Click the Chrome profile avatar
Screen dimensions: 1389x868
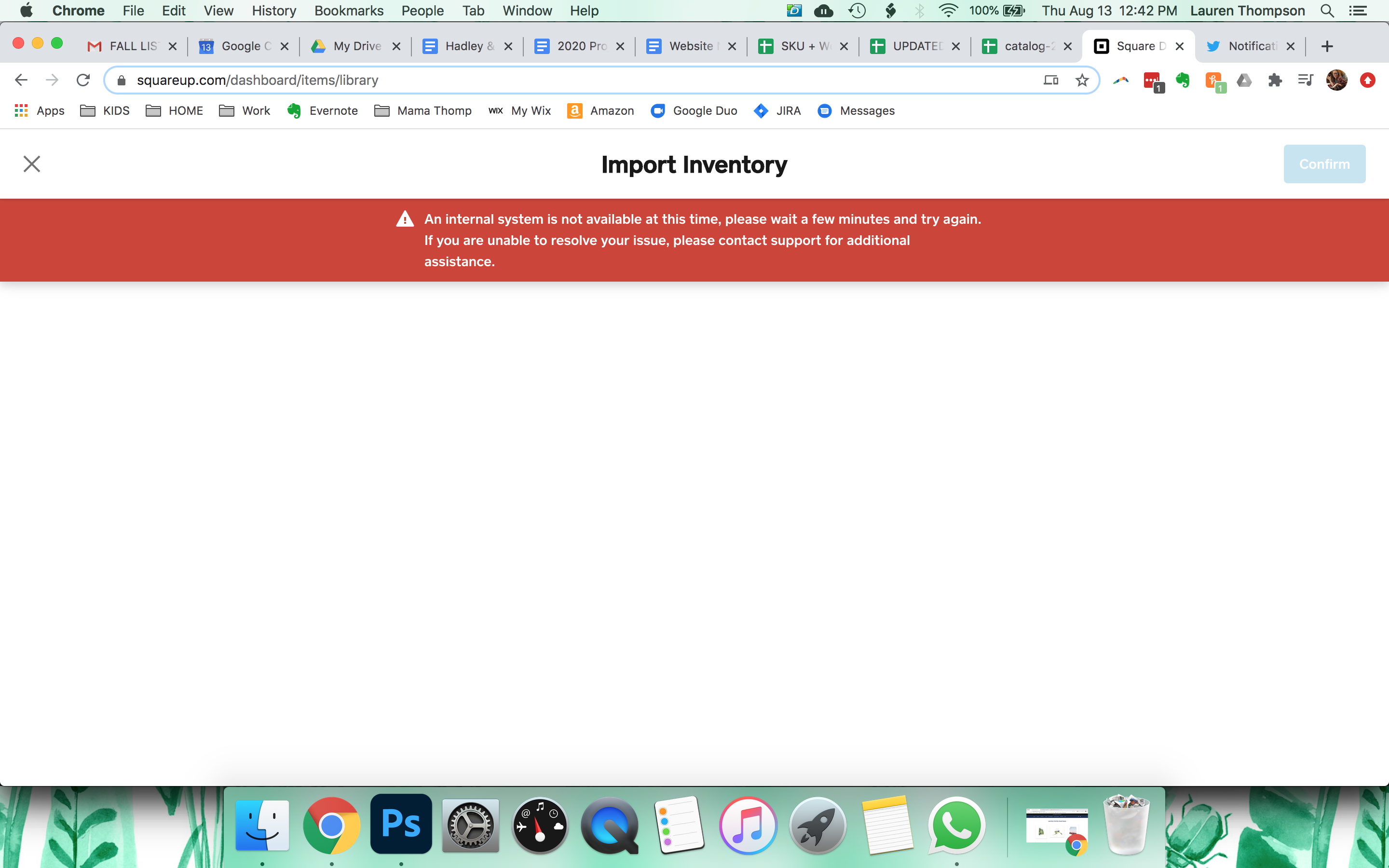coord(1337,81)
